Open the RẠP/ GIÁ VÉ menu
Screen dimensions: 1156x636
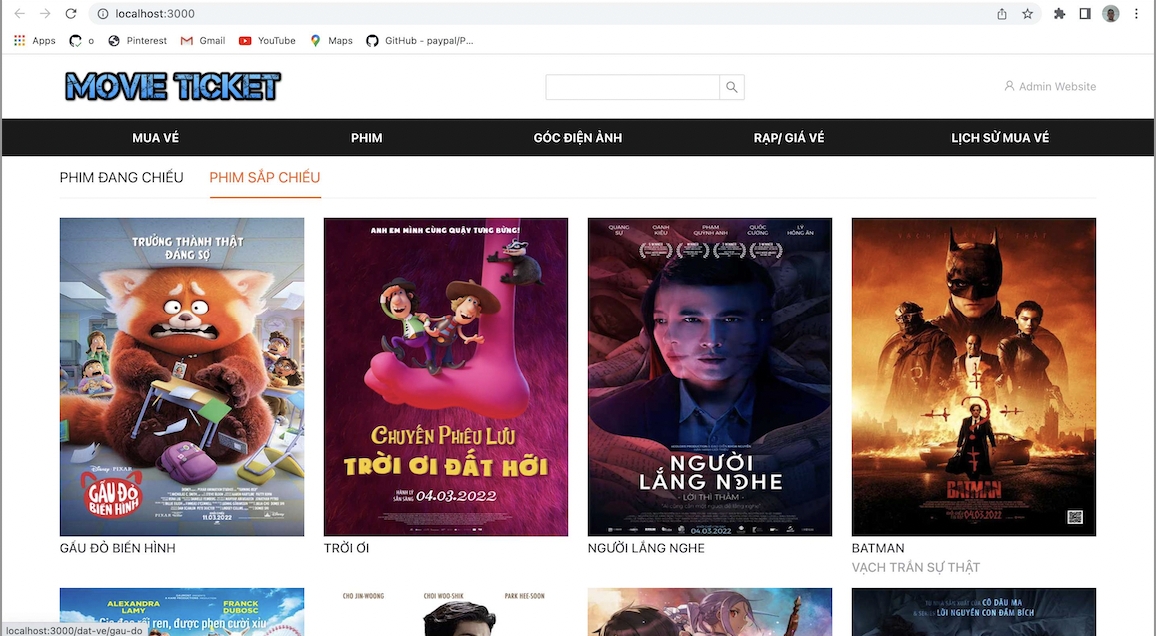pos(789,138)
